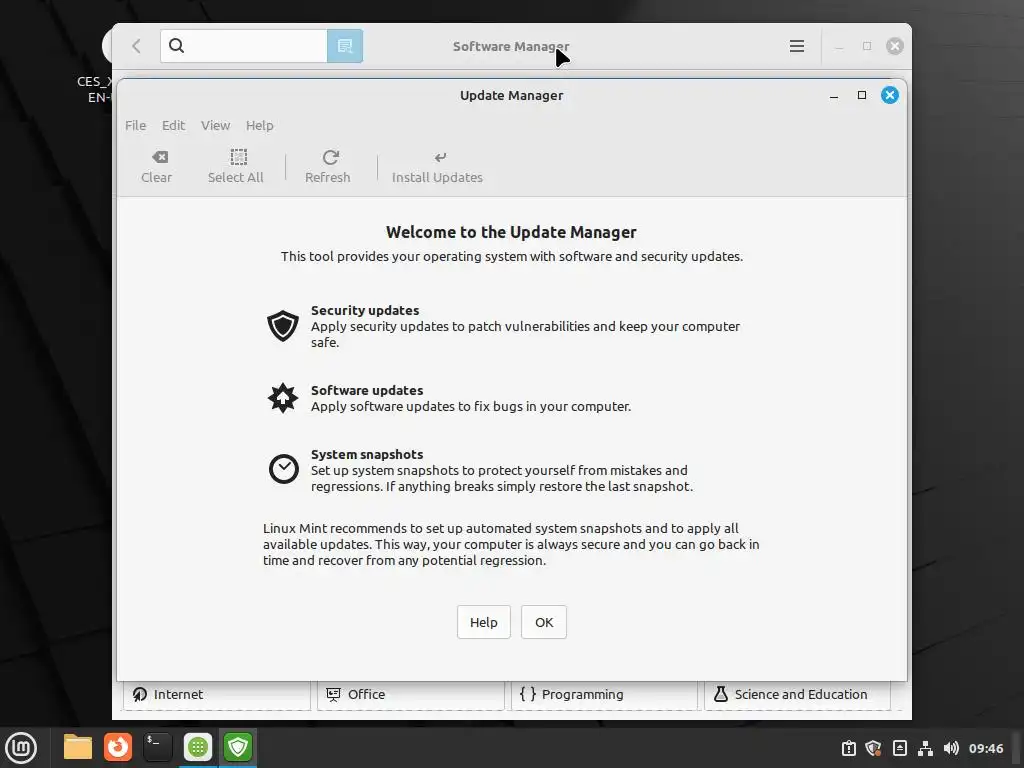Click the volume speaker tray icon
Image resolution: width=1024 pixels, height=768 pixels.
[951, 748]
